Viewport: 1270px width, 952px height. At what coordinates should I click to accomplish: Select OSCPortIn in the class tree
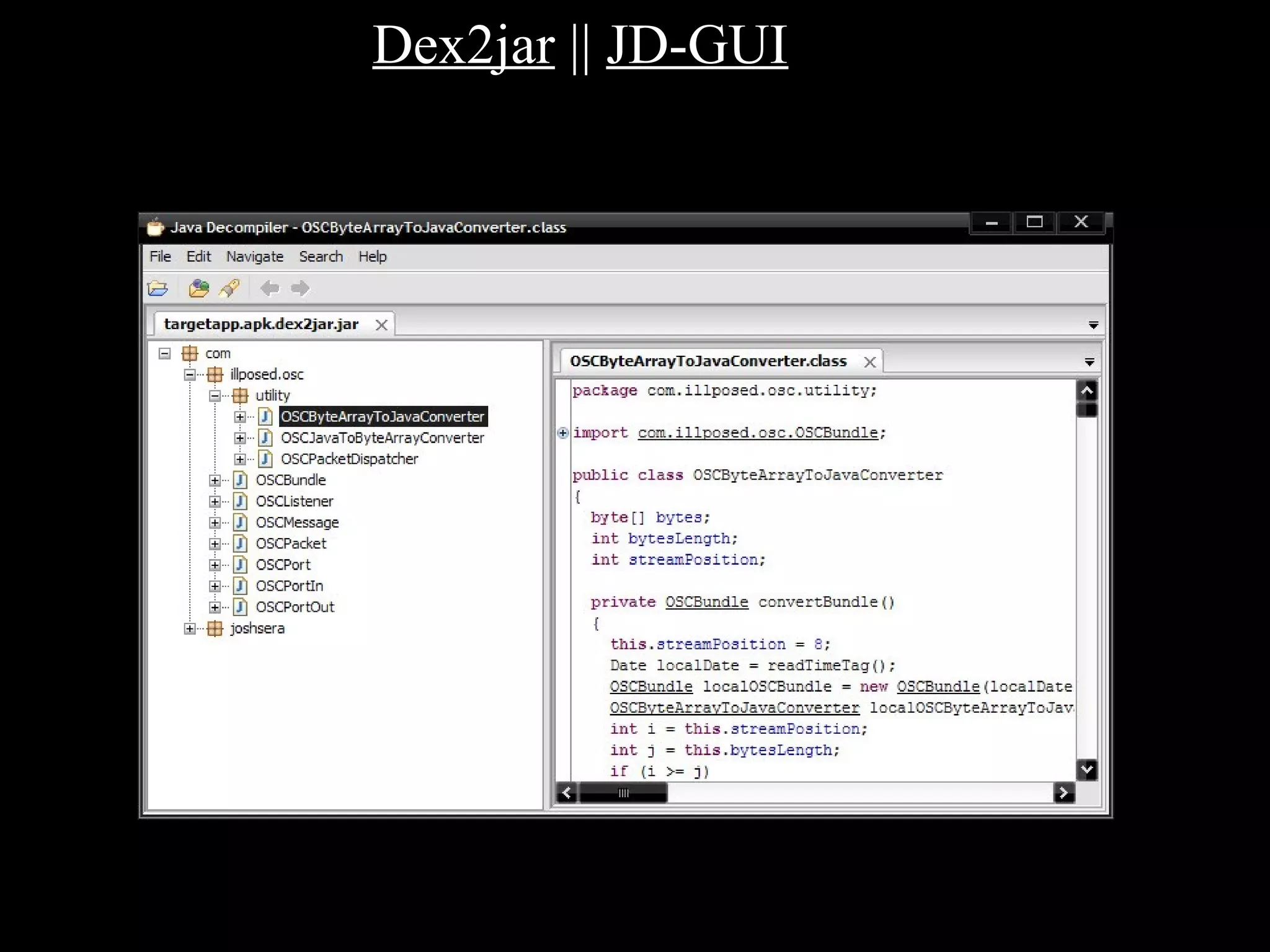coord(289,586)
